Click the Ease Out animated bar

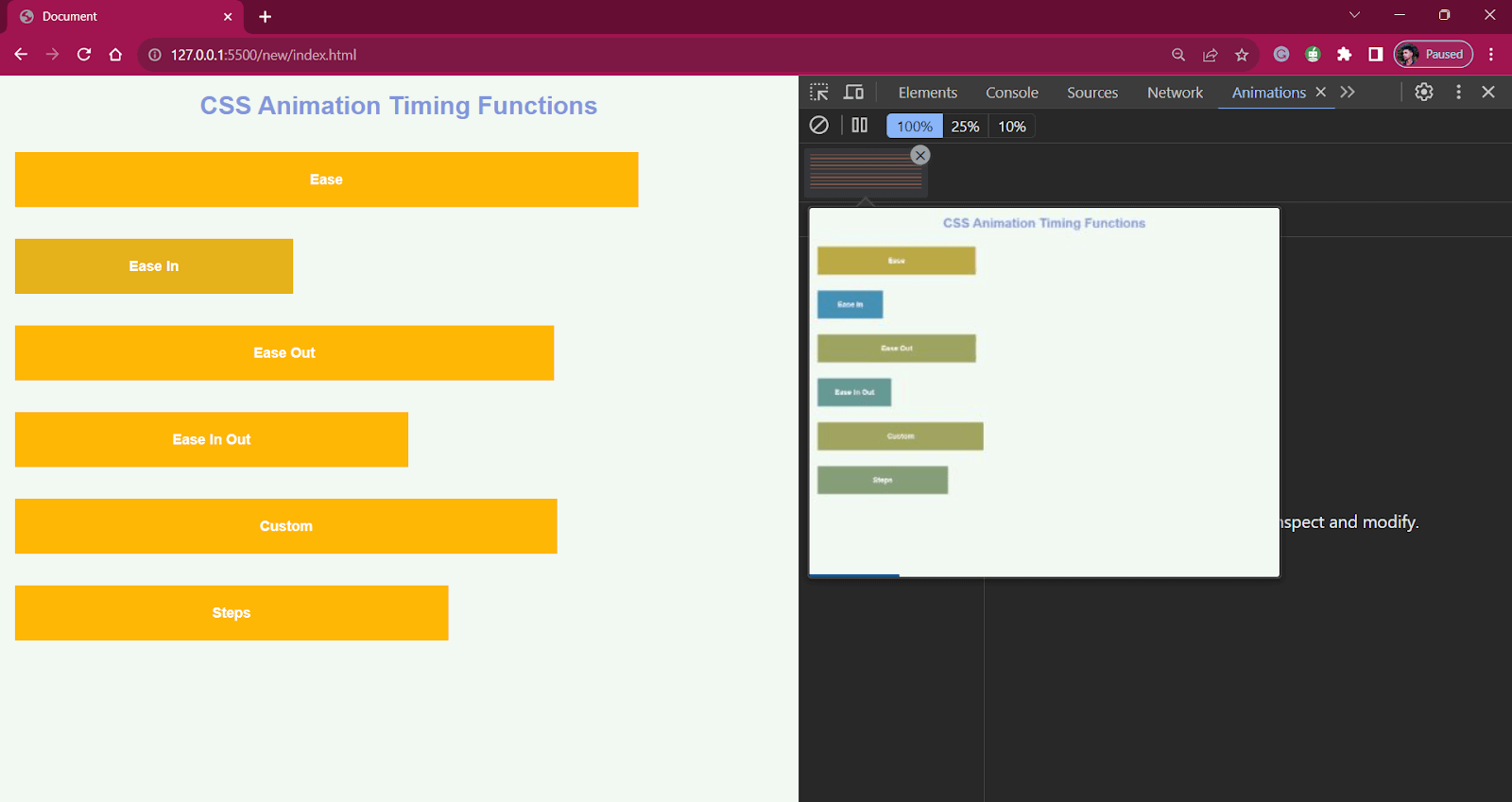pyautogui.click(x=284, y=353)
